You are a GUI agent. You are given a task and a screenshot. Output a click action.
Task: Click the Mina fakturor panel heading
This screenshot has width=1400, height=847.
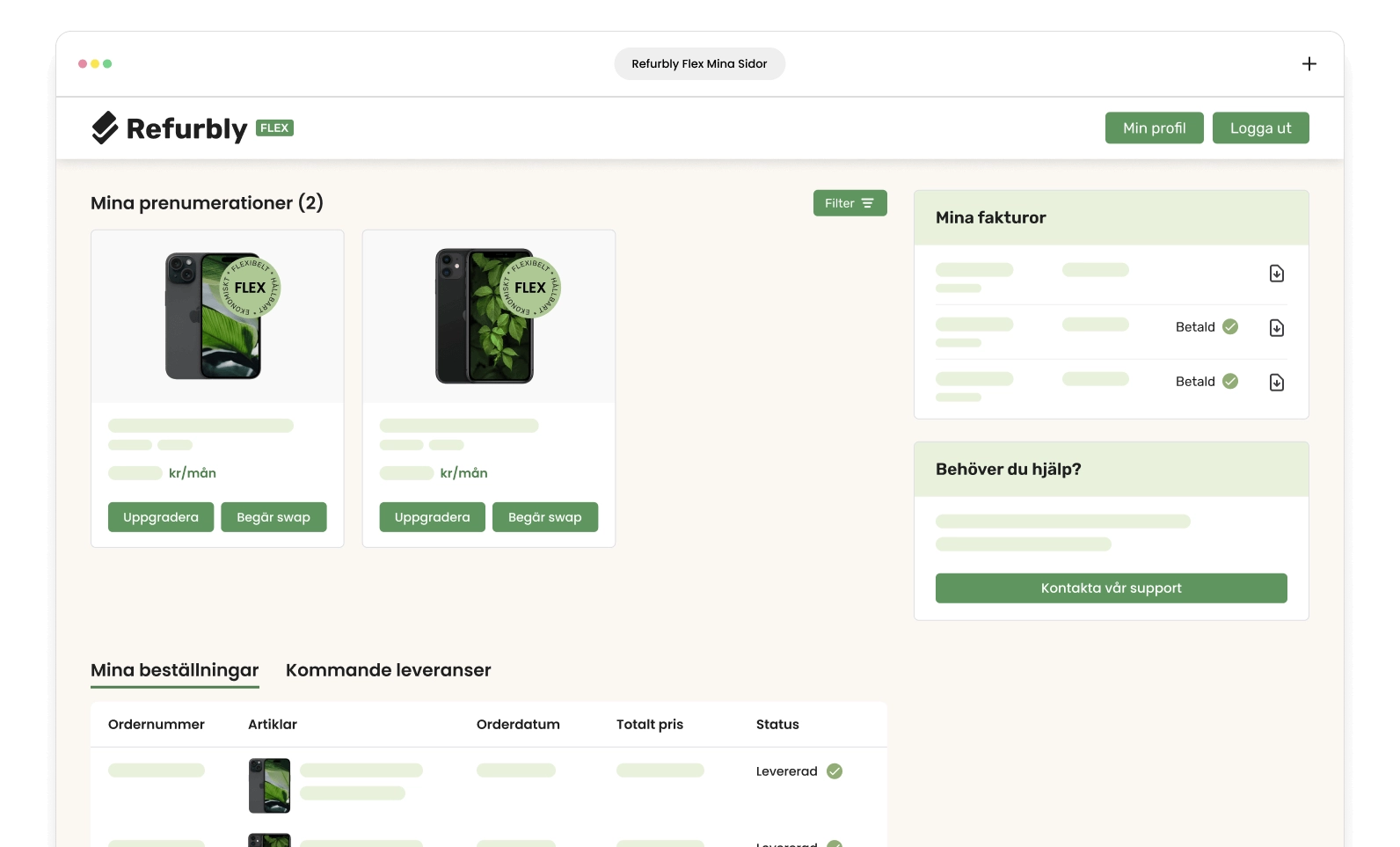(991, 217)
